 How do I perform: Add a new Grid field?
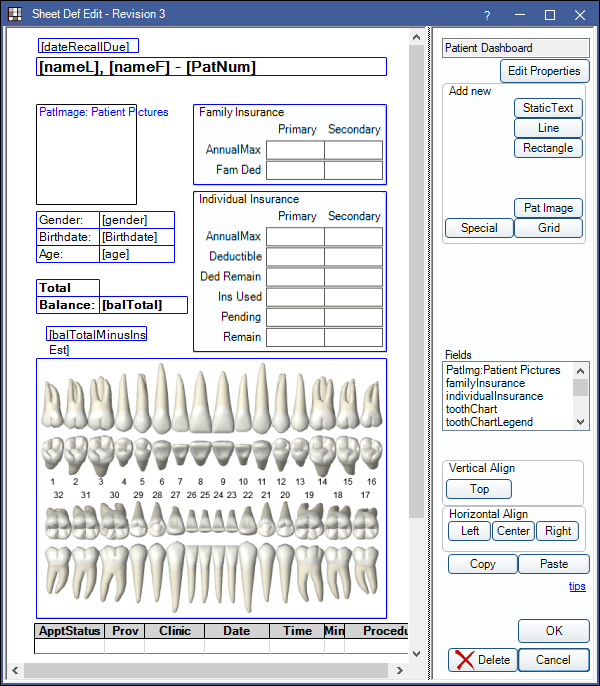tap(548, 228)
